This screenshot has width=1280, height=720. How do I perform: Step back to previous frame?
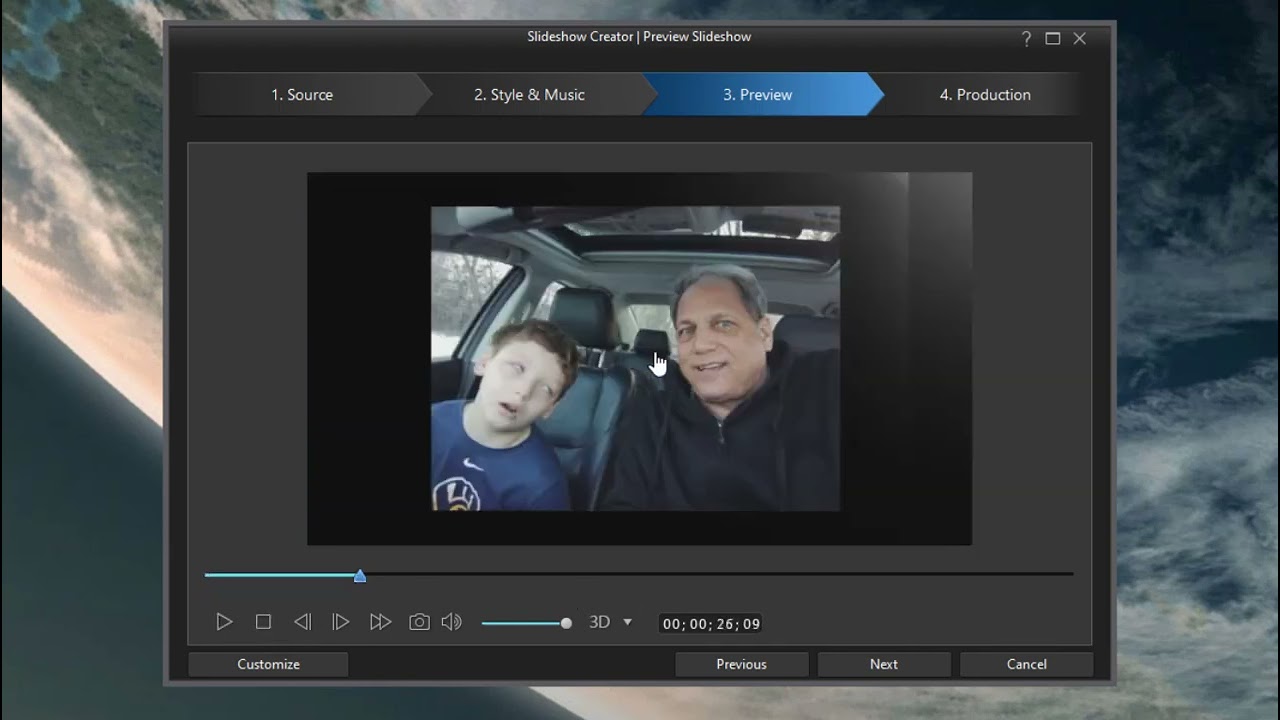coord(302,622)
